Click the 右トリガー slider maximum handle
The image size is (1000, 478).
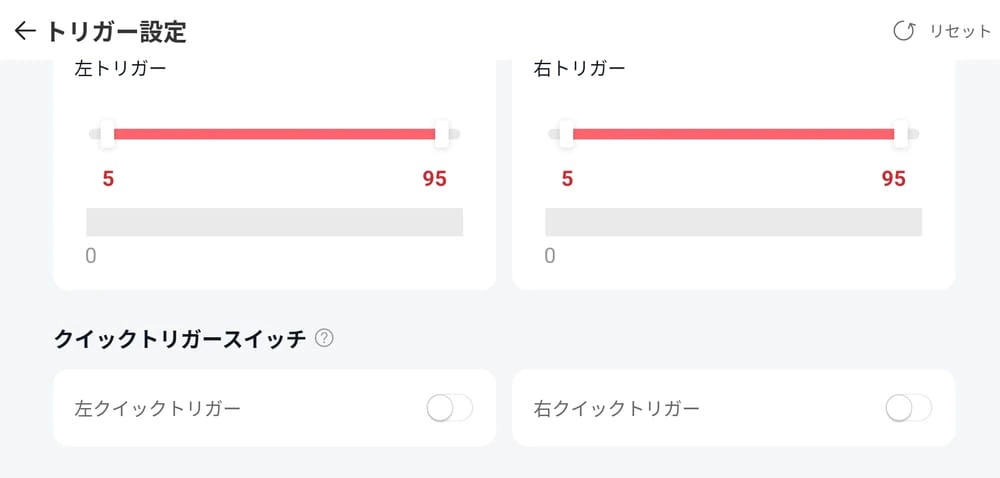click(900, 134)
